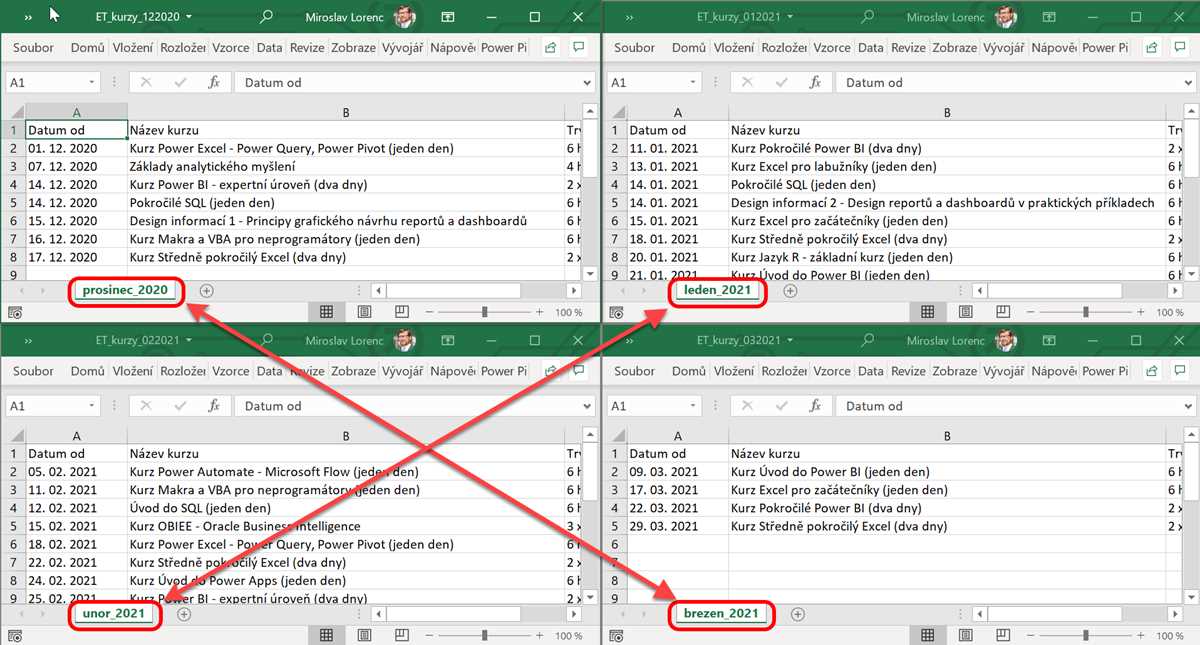Image resolution: width=1200 pixels, height=645 pixels.
Task: Click the search magnifier in ET_kurzy_012021 window
Action: coord(867,17)
